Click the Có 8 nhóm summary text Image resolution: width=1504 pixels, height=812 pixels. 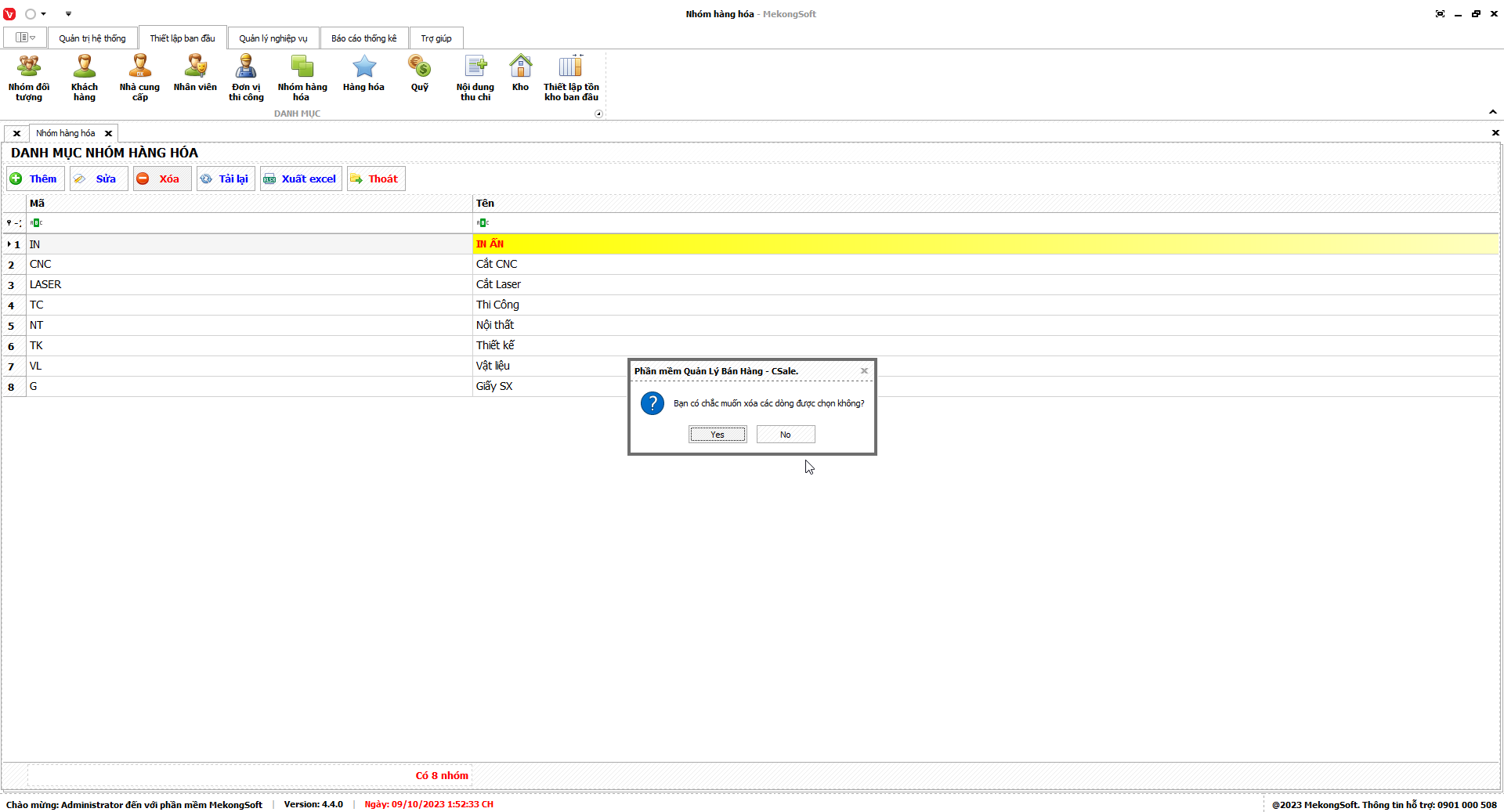pos(442,776)
